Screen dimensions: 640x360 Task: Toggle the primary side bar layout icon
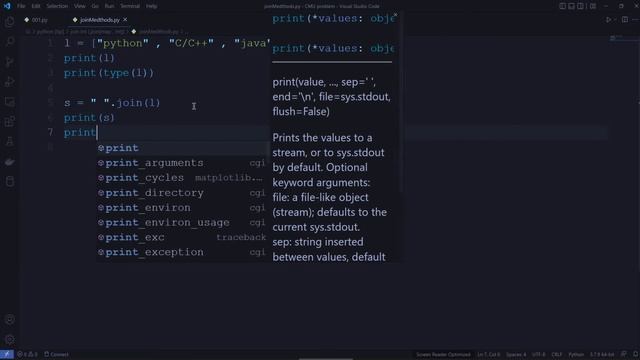coord(562,6)
